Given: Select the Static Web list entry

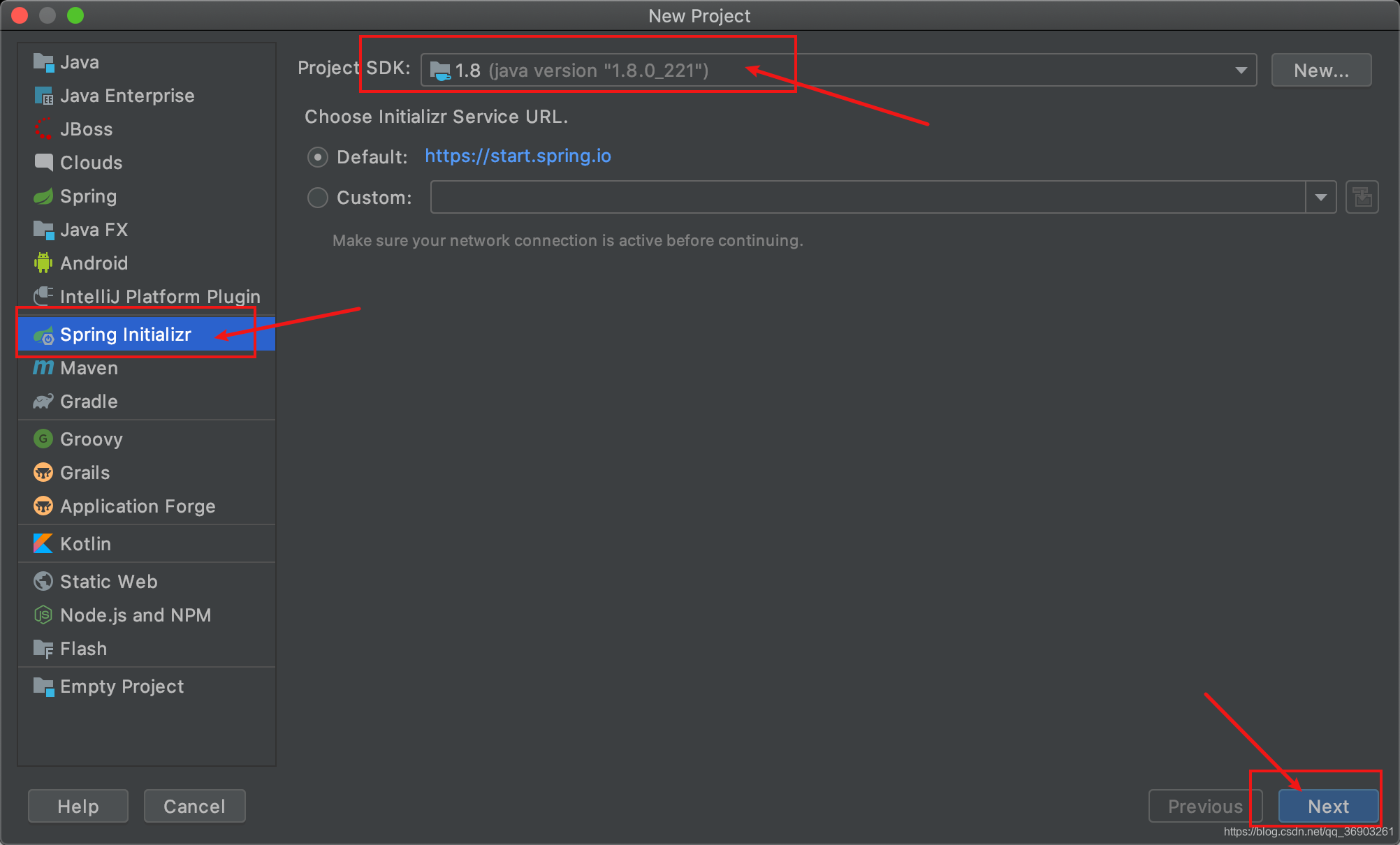Looking at the screenshot, I should [x=147, y=582].
